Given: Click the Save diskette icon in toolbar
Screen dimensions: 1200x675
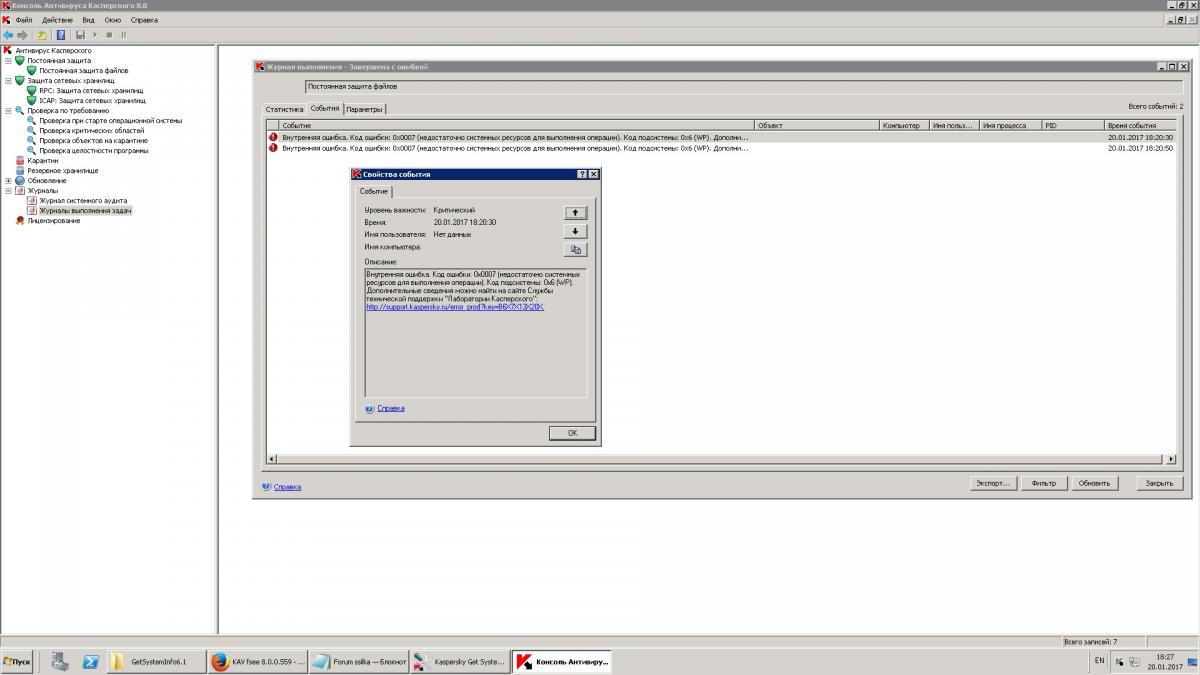Looking at the screenshot, I should coord(80,35).
